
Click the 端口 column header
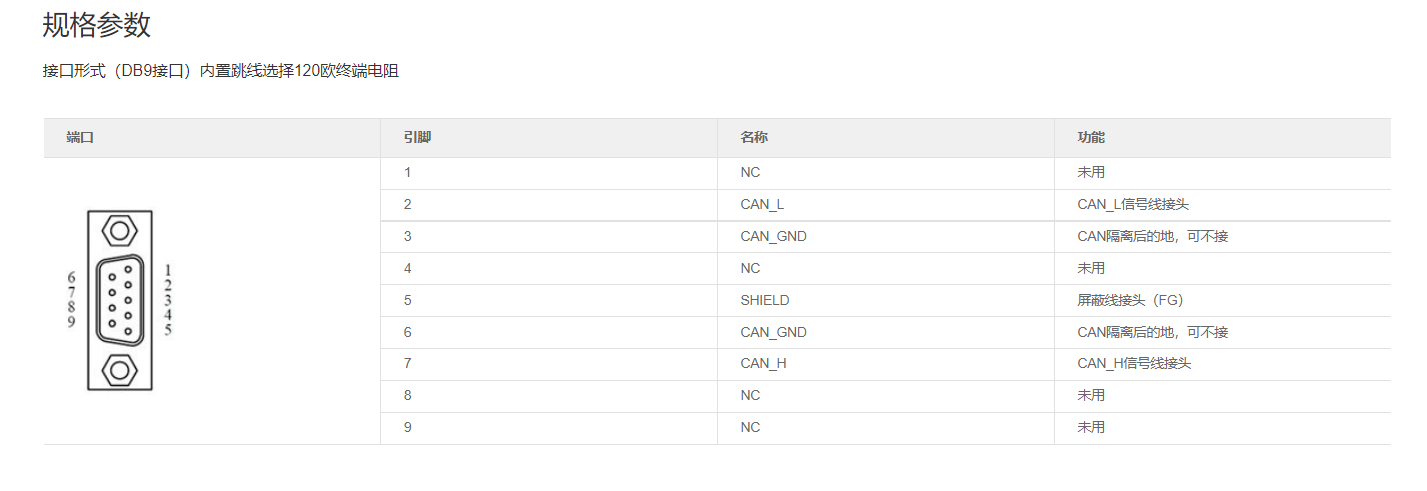pos(80,138)
